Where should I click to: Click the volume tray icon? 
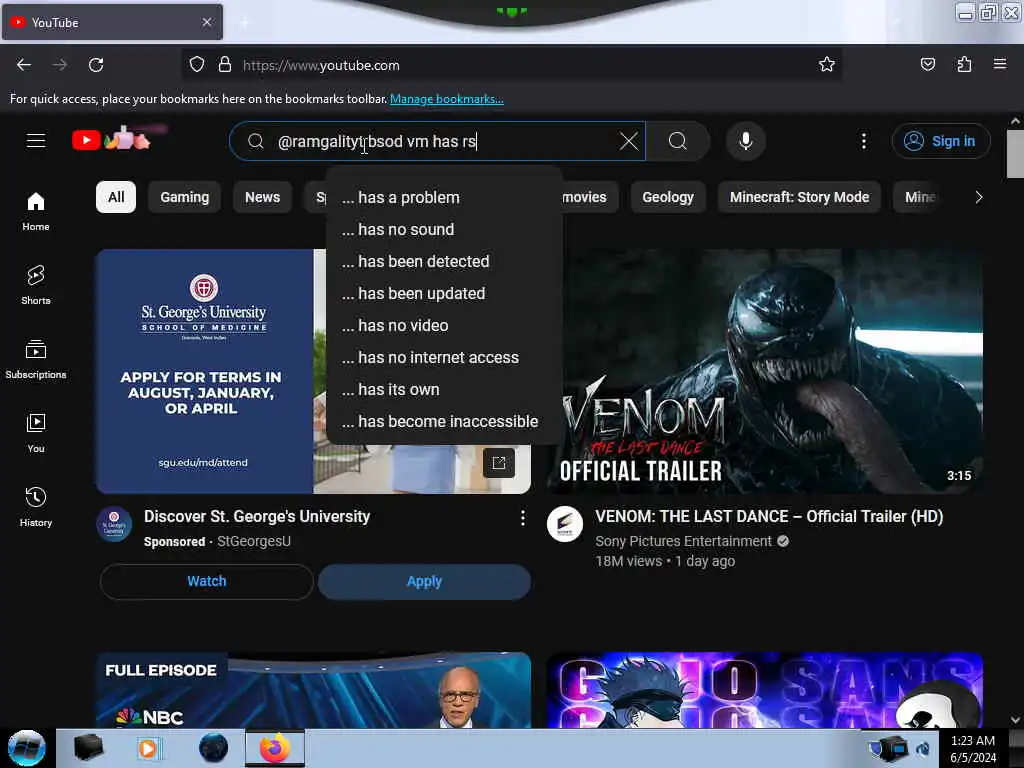pos(923,748)
